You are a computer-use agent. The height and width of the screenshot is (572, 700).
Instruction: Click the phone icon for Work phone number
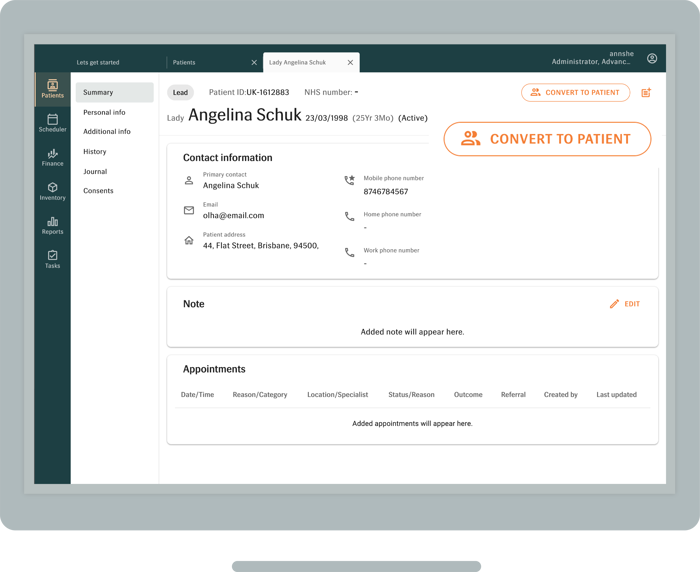pos(350,253)
